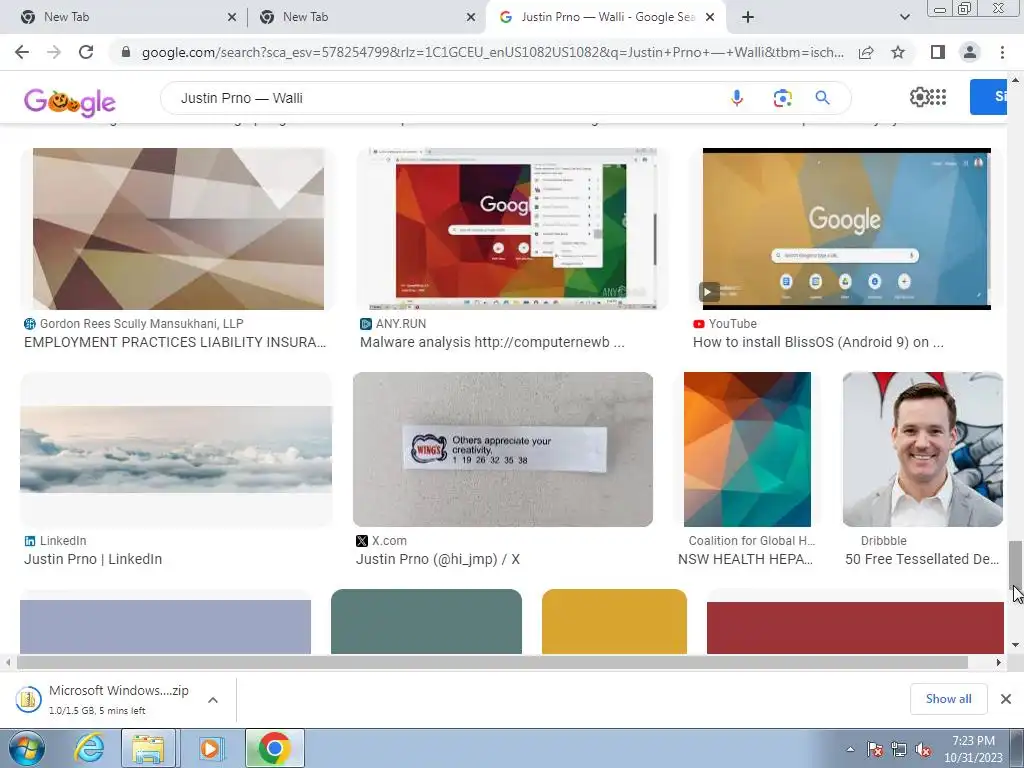Image resolution: width=1024 pixels, height=768 pixels.
Task: Go back to the previous page
Action: click(22, 52)
